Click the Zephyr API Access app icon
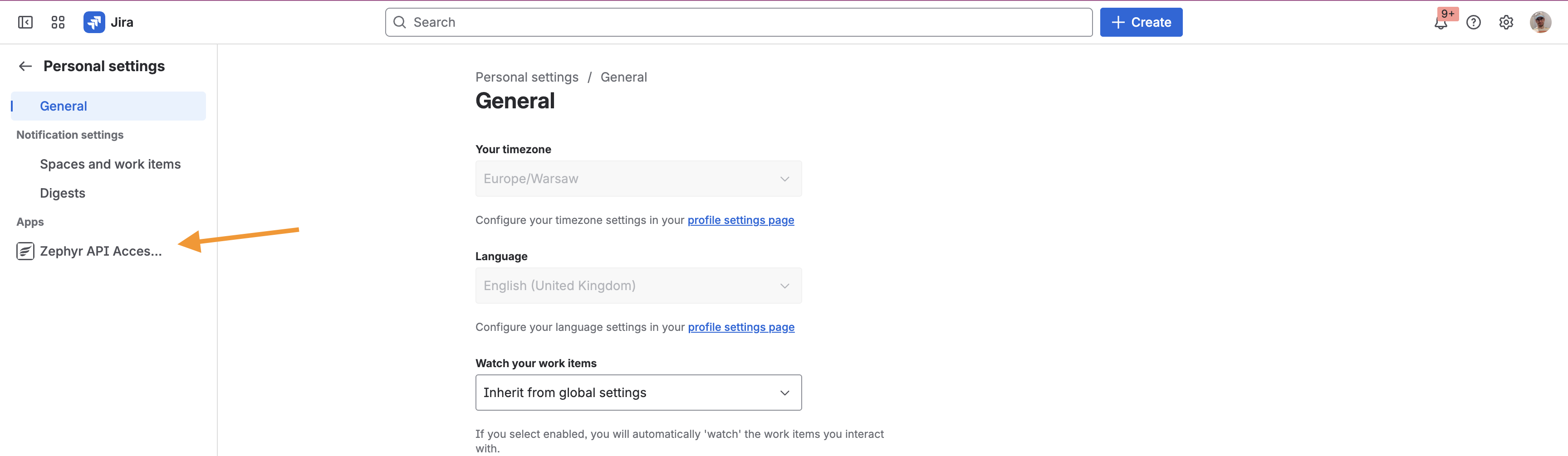 tap(25, 251)
